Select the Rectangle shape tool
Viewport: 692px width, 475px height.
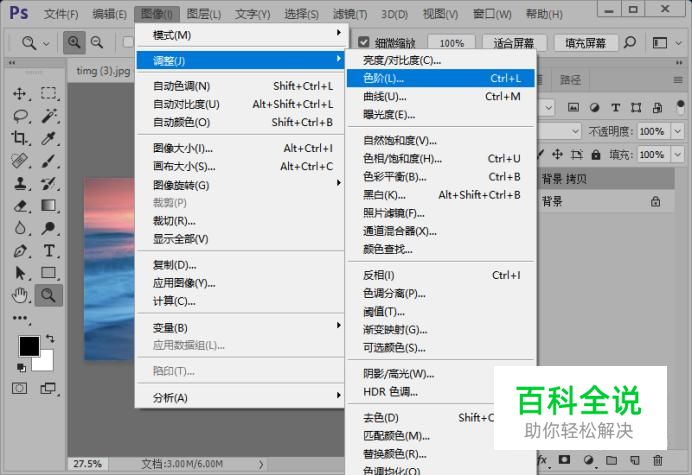point(49,273)
